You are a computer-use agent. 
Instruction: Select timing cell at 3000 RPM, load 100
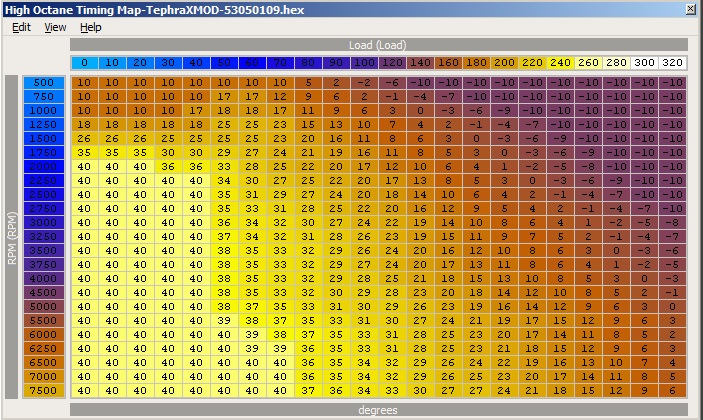[x=365, y=222]
